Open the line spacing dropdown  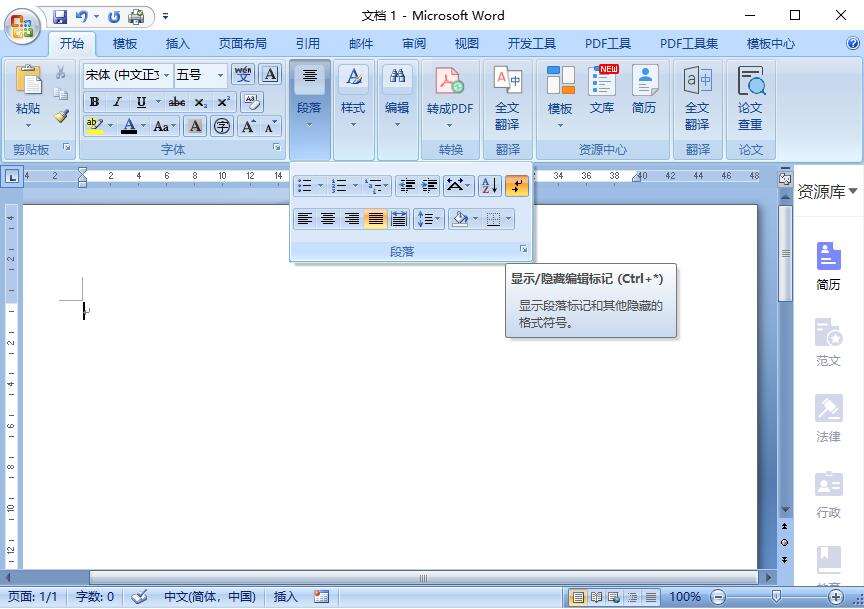[x=429, y=219]
